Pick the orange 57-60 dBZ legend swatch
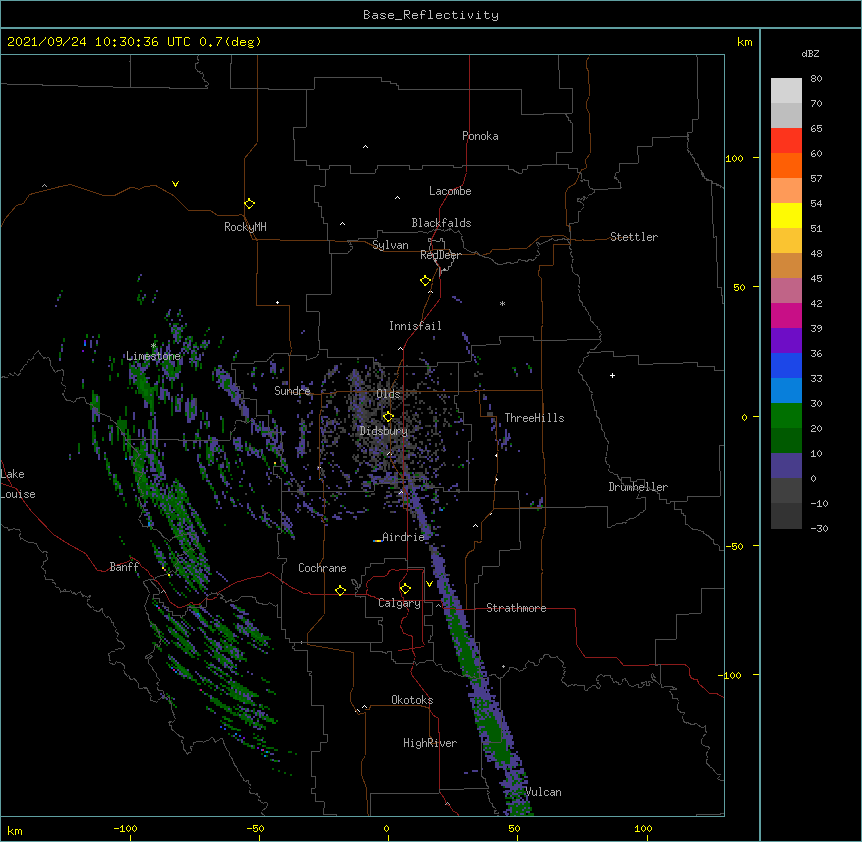This screenshot has height=842, width=862. (x=786, y=165)
